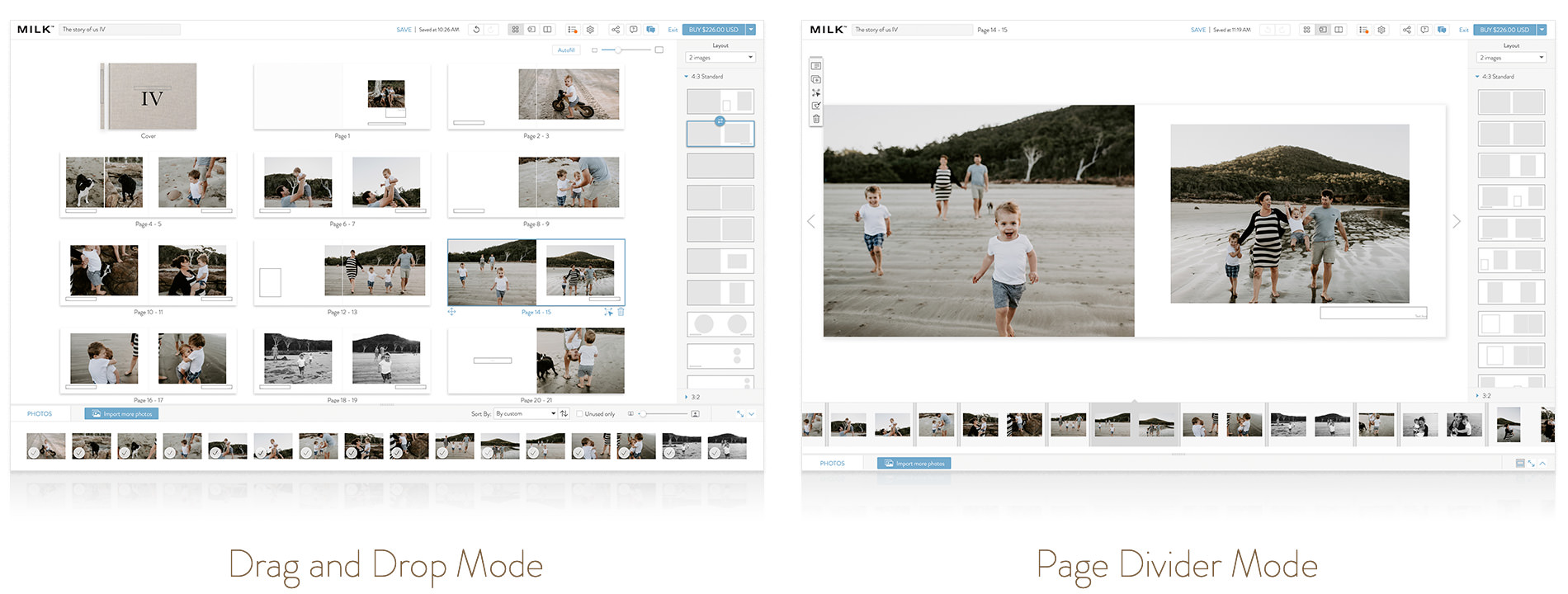Expand the photo tray in left window
1568x594 pixels.
coord(739,413)
